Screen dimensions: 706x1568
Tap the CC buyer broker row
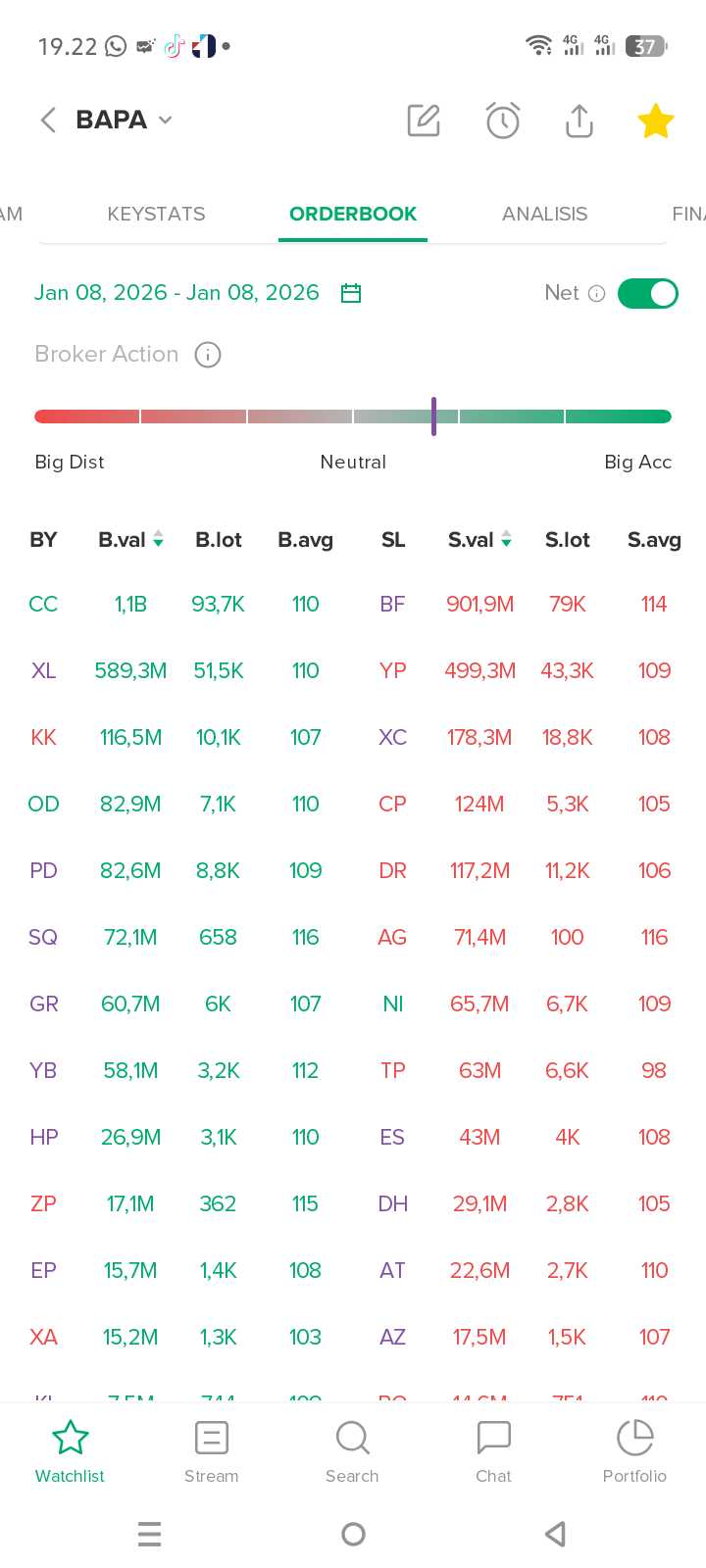[43, 604]
